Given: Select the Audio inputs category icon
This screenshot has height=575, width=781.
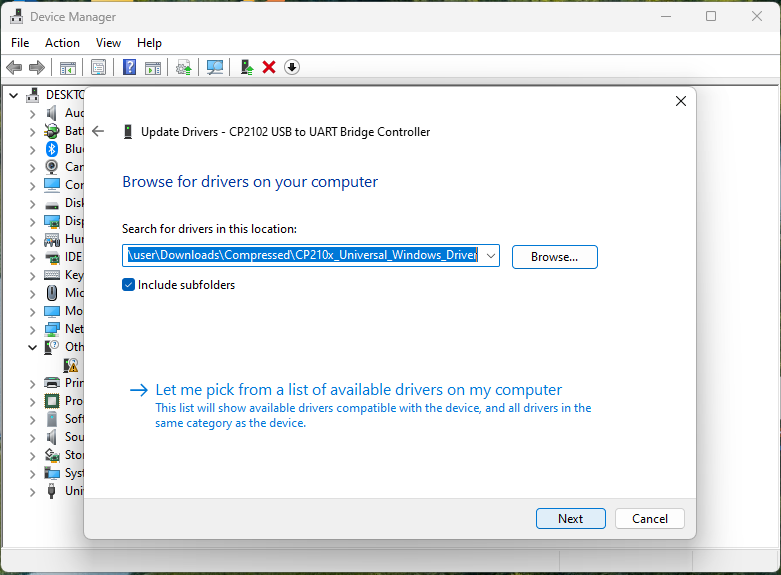Looking at the screenshot, I should pos(52,113).
